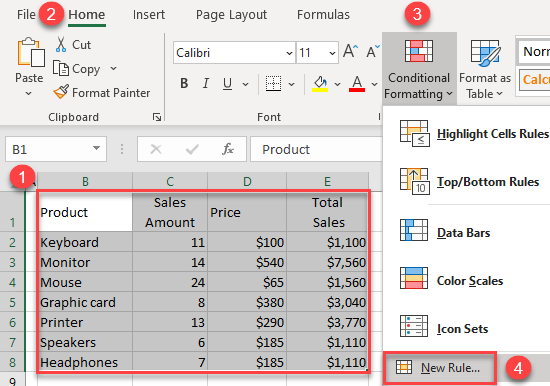Click the Insert Function fx icon
This screenshot has width=550, height=386.
[x=228, y=149]
